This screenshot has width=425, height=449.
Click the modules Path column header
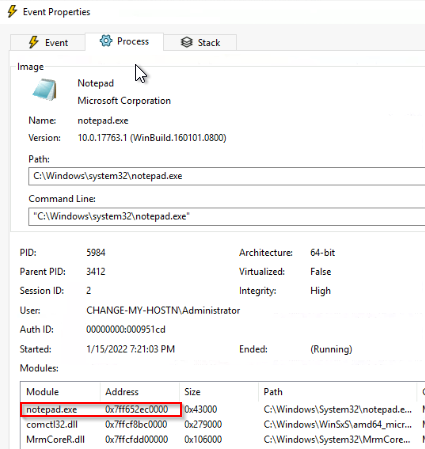pyautogui.click(x=337, y=392)
